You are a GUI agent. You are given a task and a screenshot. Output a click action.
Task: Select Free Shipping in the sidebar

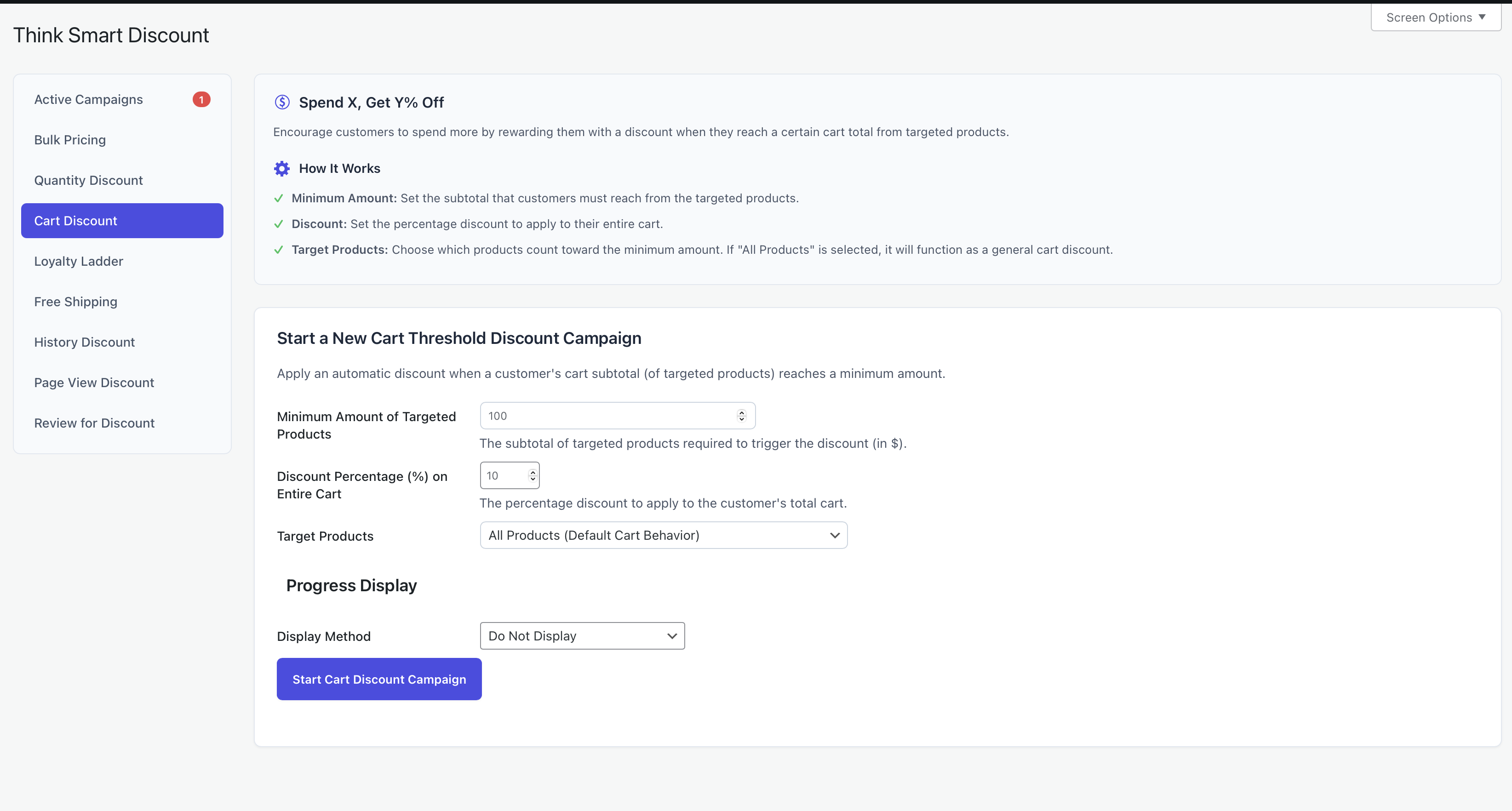click(x=76, y=302)
